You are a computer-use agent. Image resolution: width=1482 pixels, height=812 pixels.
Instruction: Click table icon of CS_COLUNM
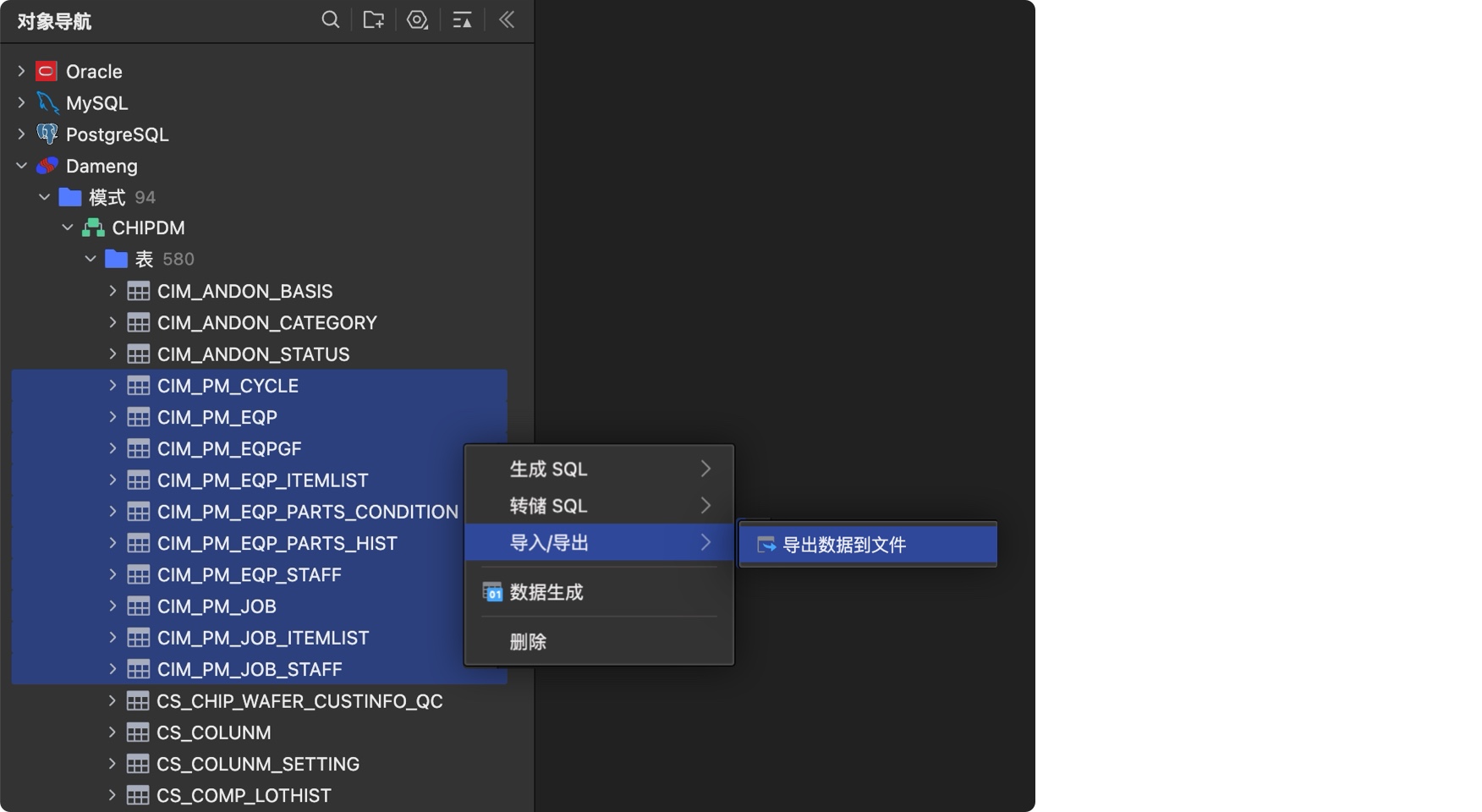click(x=138, y=732)
